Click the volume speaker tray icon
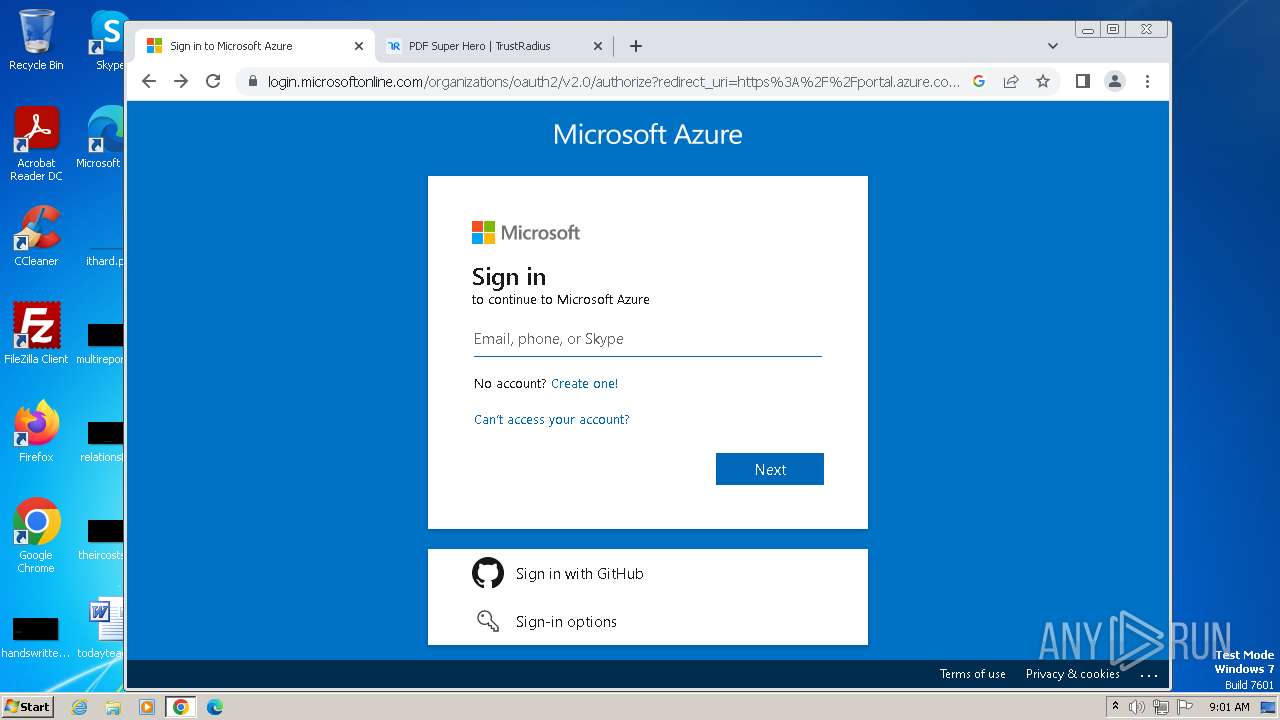The width and height of the screenshot is (1280, 720). [x=1137, y=707]
